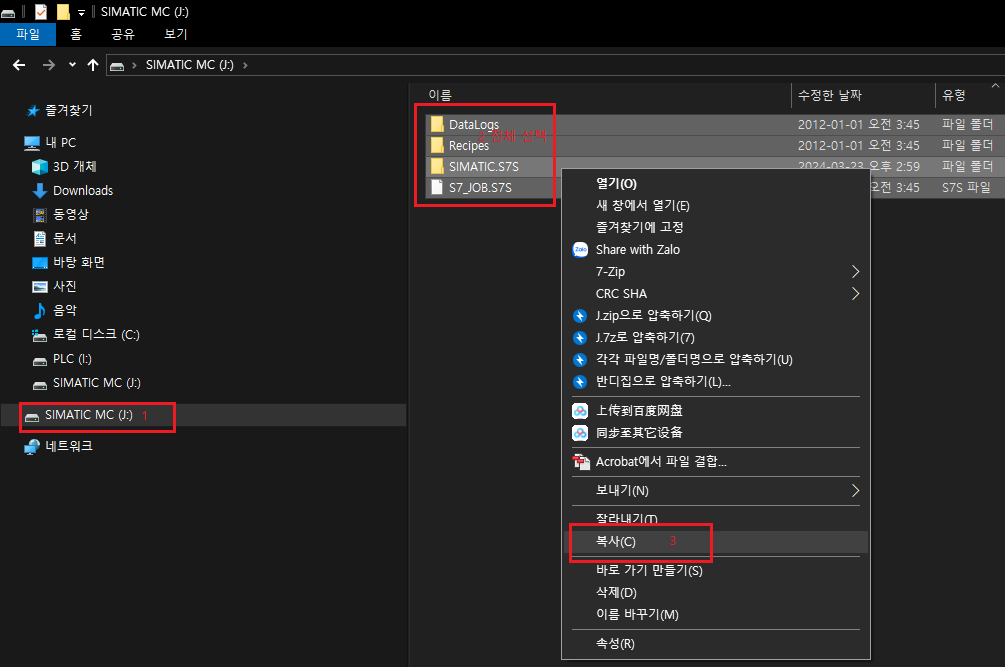Viewport: 1005px width, 667px height.
Task: Expand the CRC SHA submenu arrow
Action: click(855, 293)
